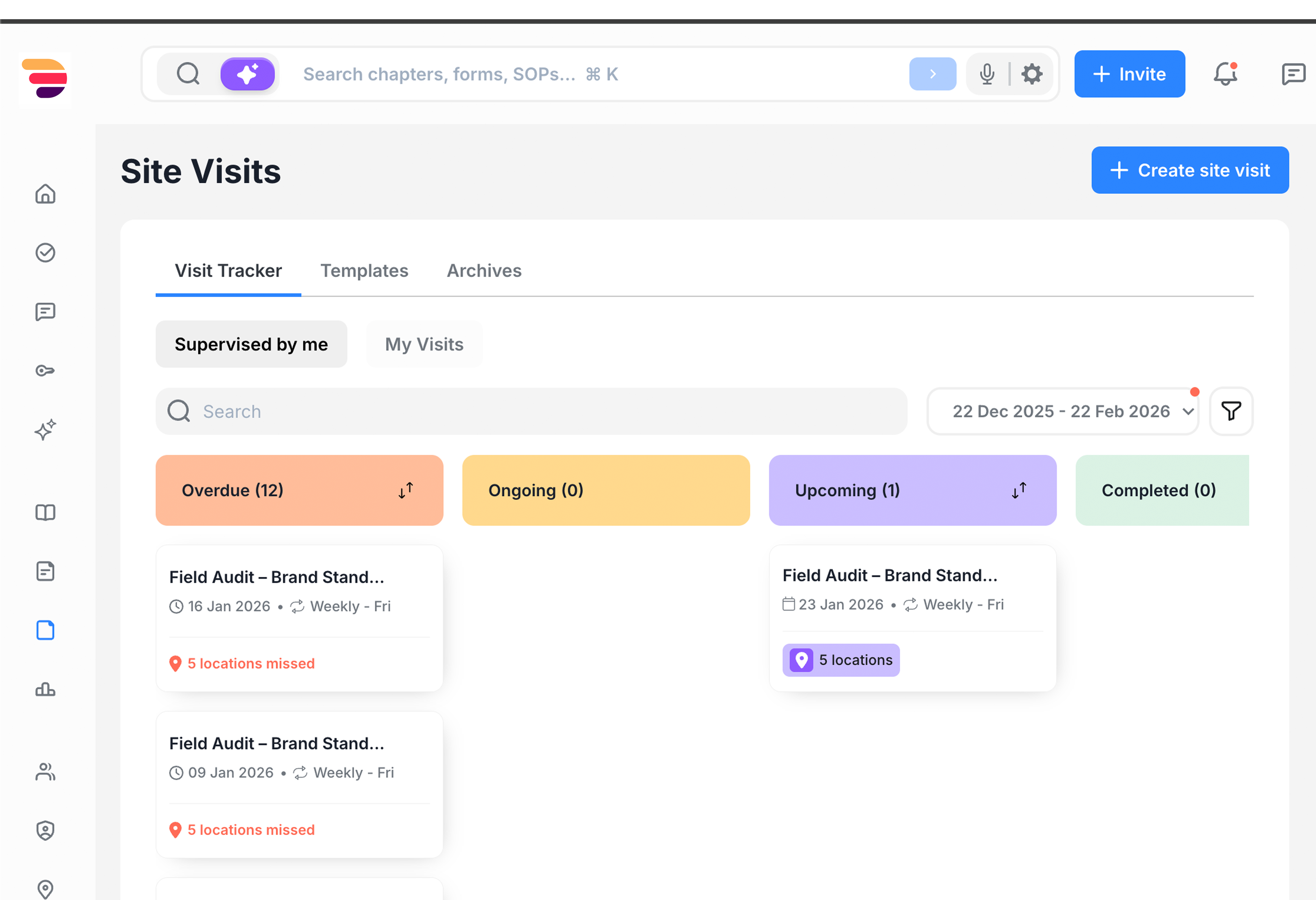Open the key icon in sidebar

coord(45,371)
